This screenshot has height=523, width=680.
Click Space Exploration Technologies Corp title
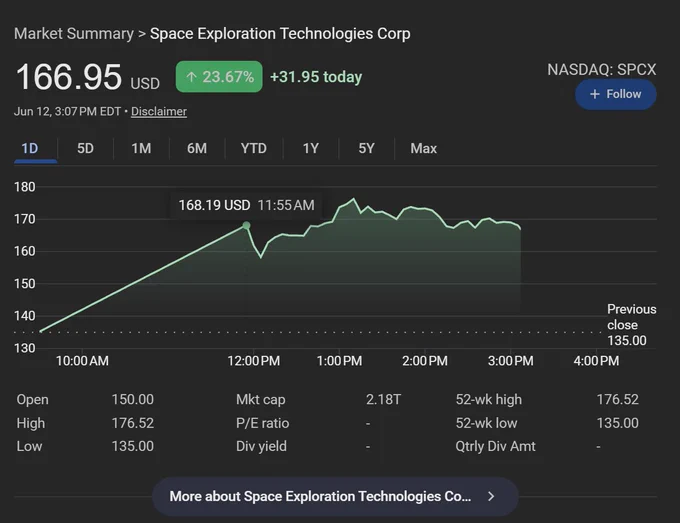pyautogui.click(x=280, y=34)
